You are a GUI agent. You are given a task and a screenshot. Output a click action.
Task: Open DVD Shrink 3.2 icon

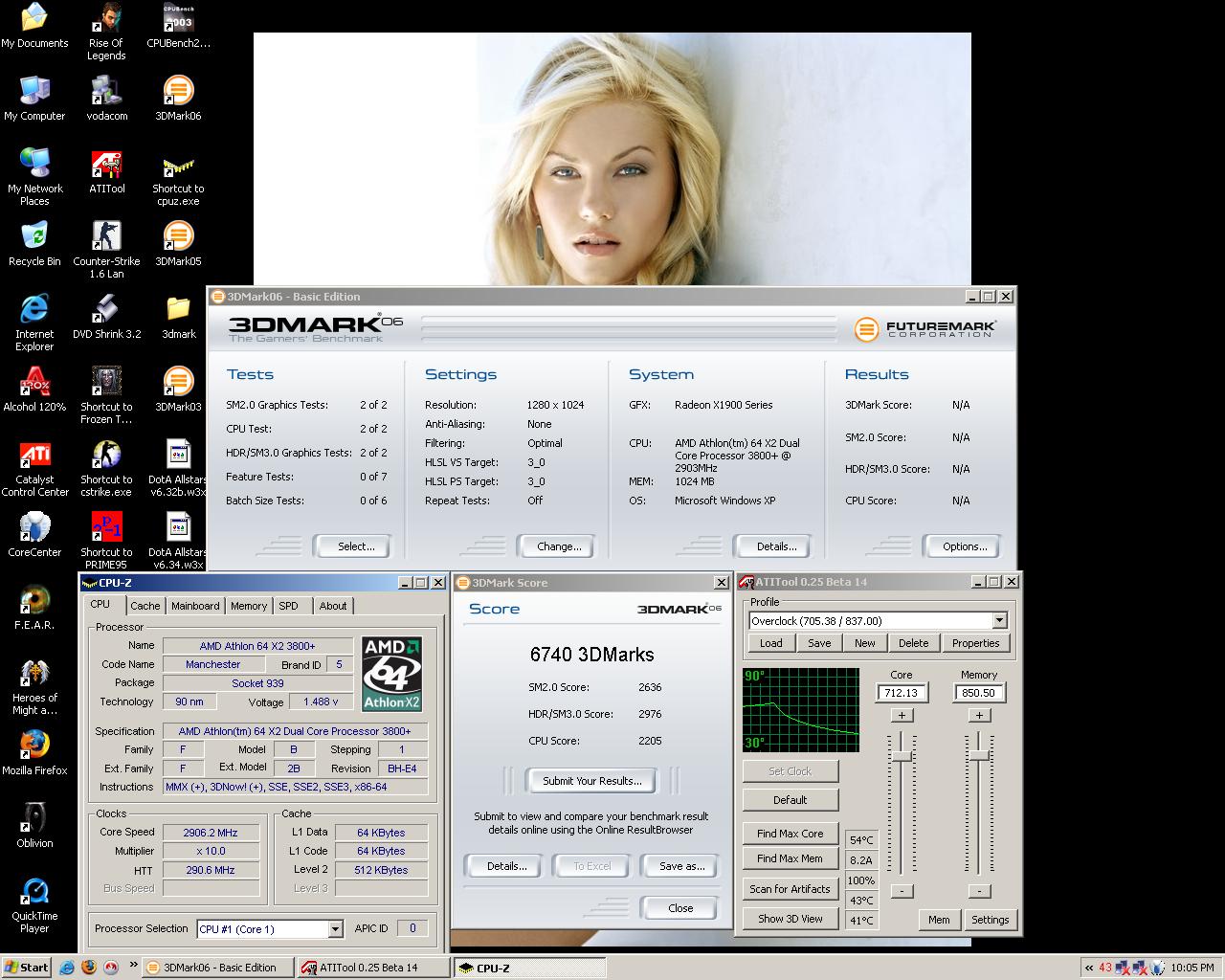pos(106,312)
